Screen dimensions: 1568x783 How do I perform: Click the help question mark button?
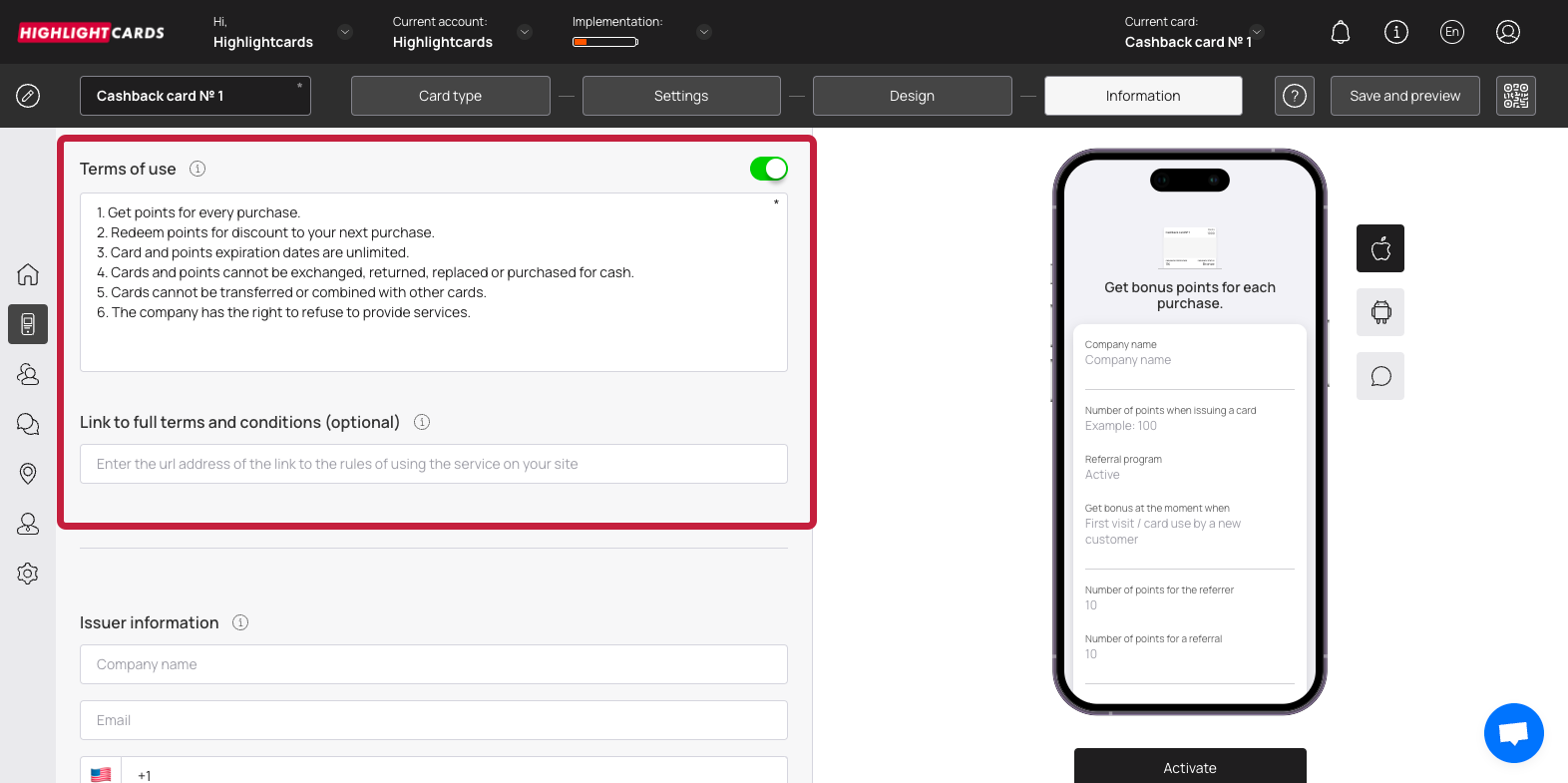coord(1294,96)
